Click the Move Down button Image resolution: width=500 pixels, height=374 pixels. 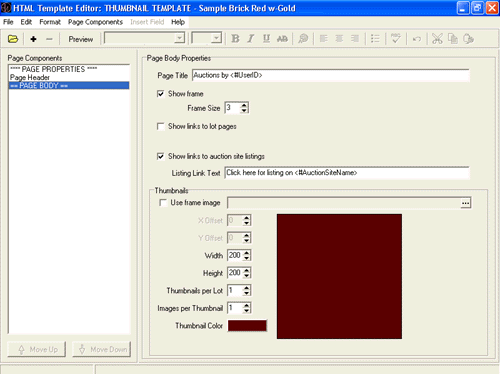click(102, 349)
